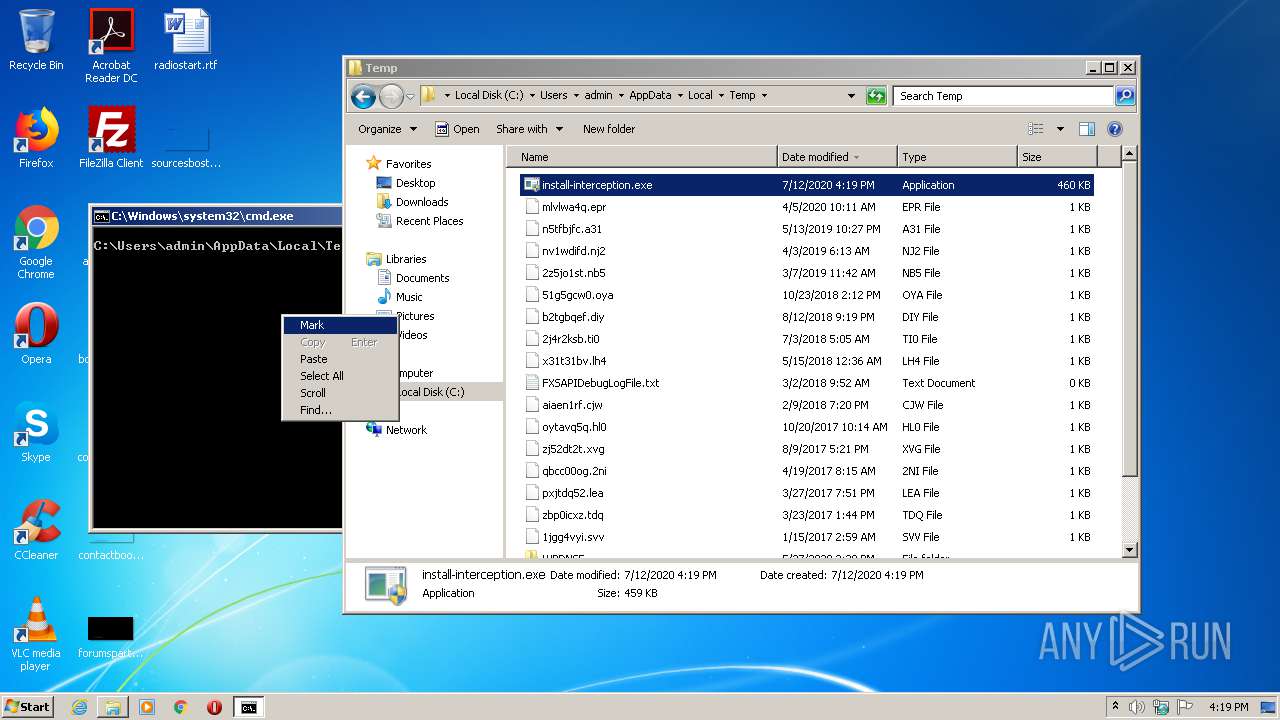Screen dimensions: 1280x720
Task: Click the Opera icon in the taskbar
Action: 214,707
